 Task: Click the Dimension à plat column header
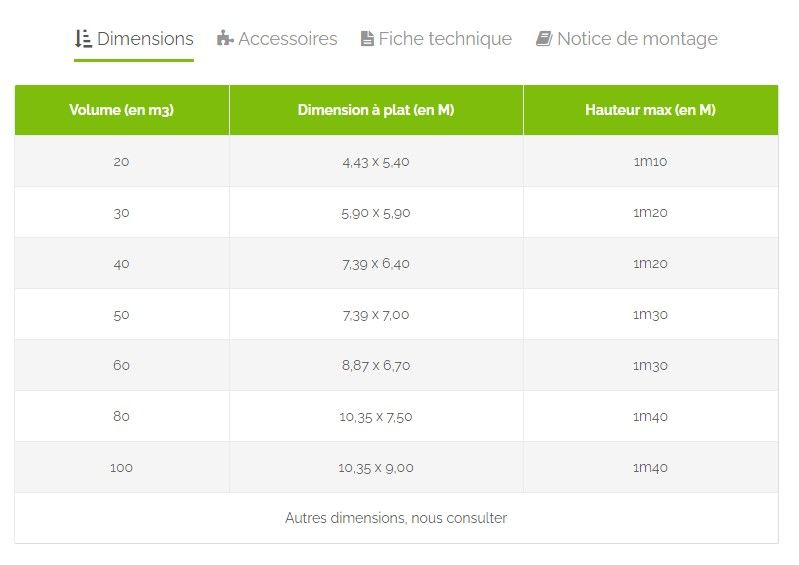[x=376, y=110]
